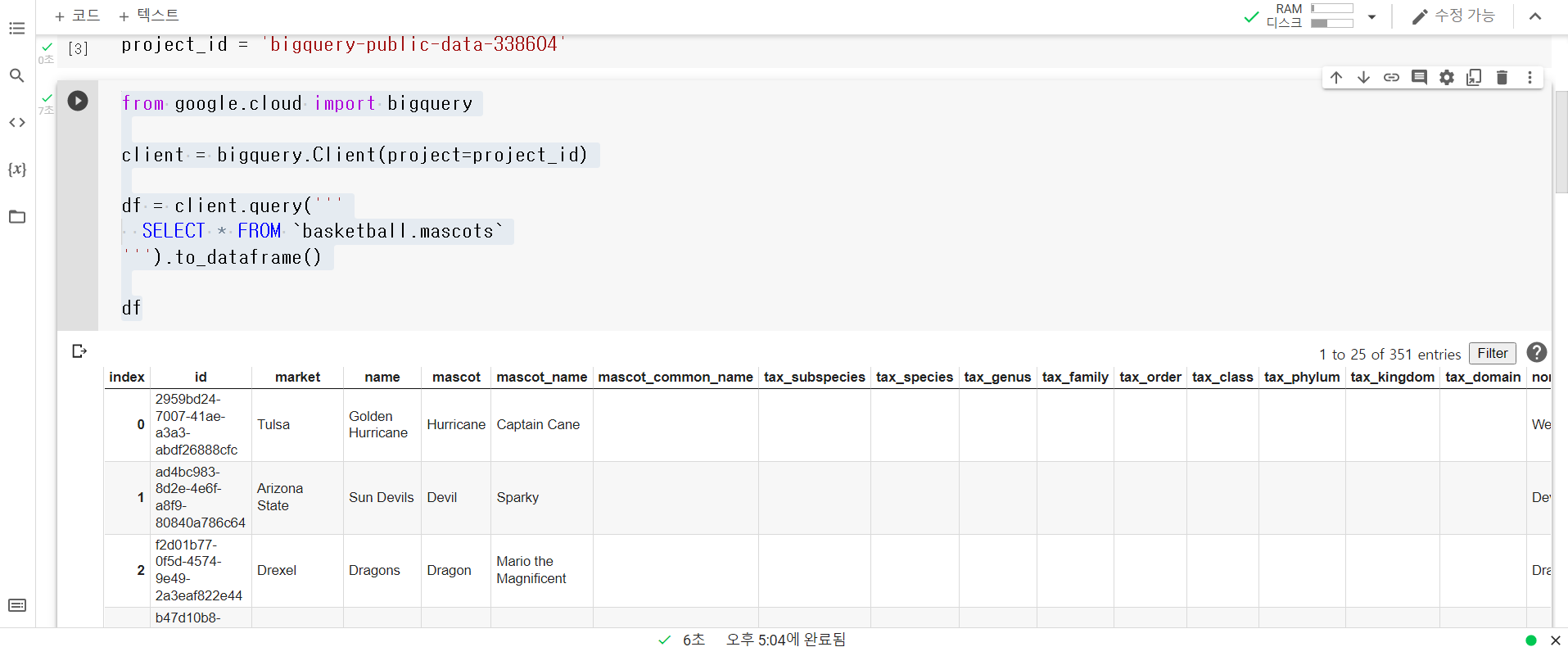Screen dimensions: 1568x647
Task: Select the Dragons name cell
Action: [x=382, y=570]
